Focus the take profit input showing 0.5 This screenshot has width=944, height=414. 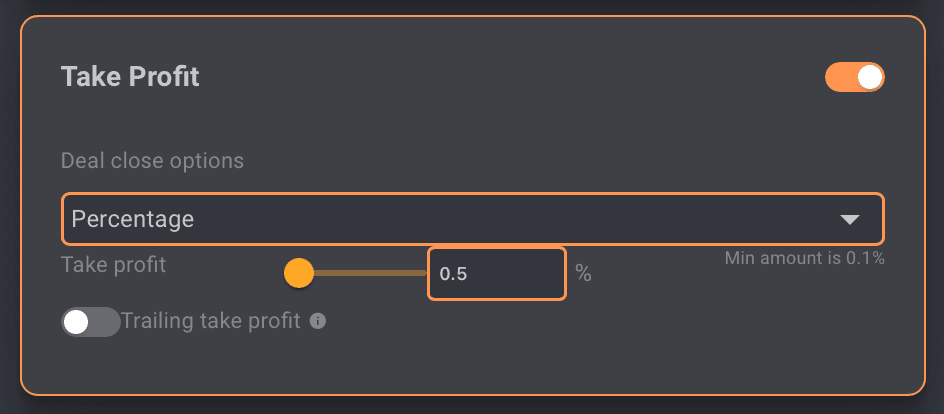(497, 274)
